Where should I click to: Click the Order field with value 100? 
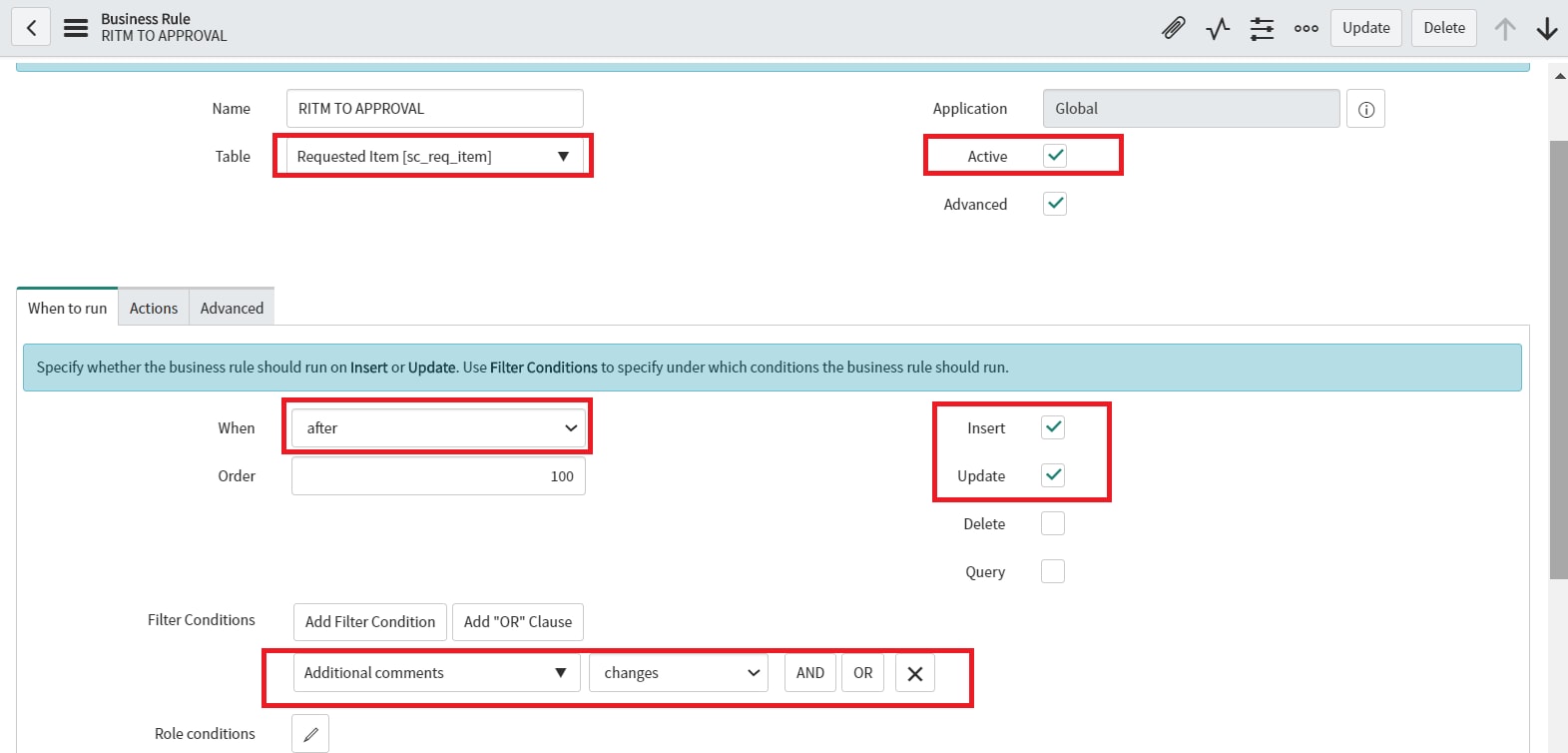click(x=438, y=476)
